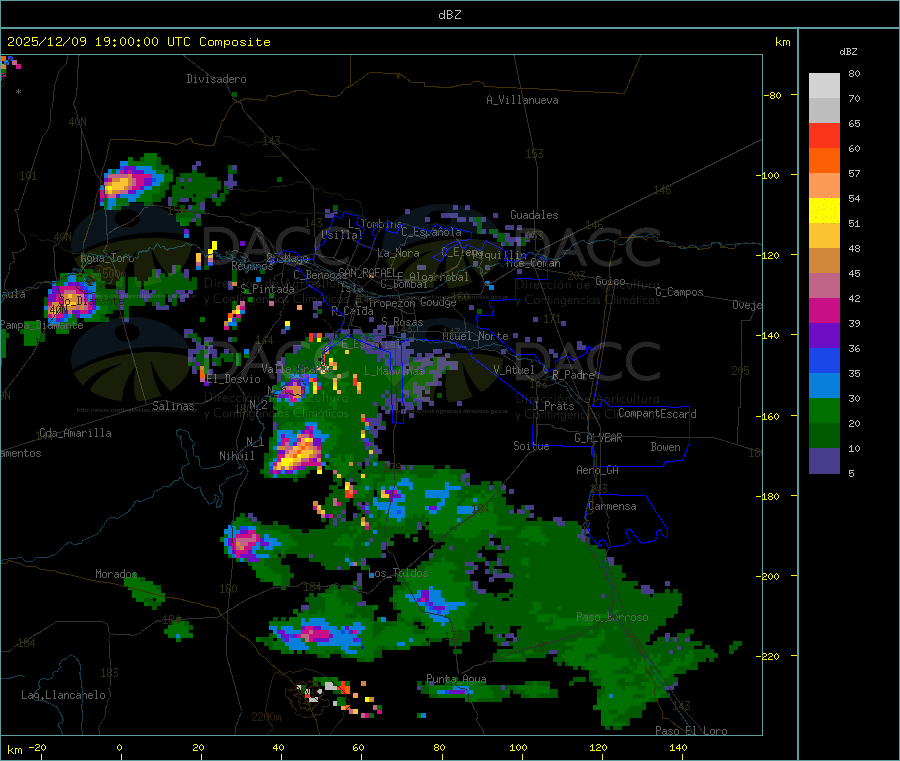Click the Punta_Agua label

[456, 679]
